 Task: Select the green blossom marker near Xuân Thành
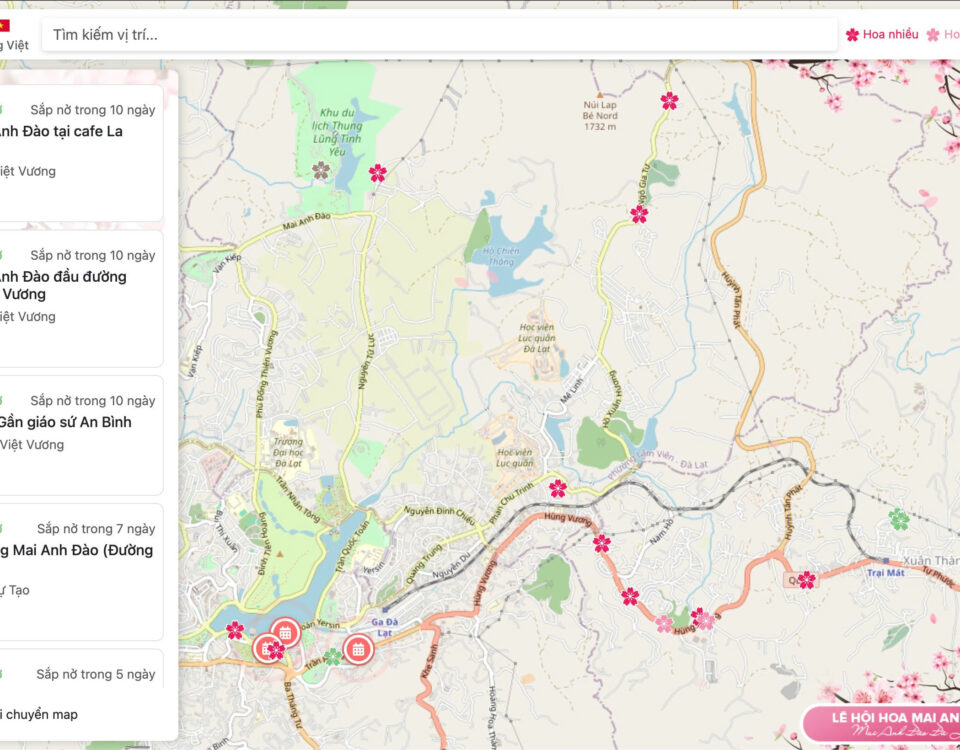899,520
